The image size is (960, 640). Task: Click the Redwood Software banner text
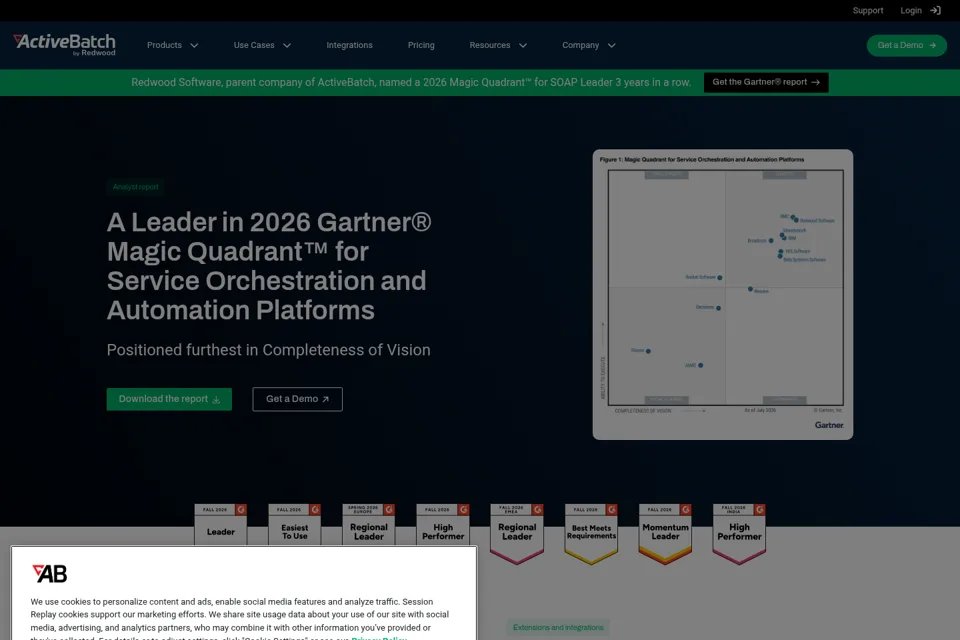point(411,82)
